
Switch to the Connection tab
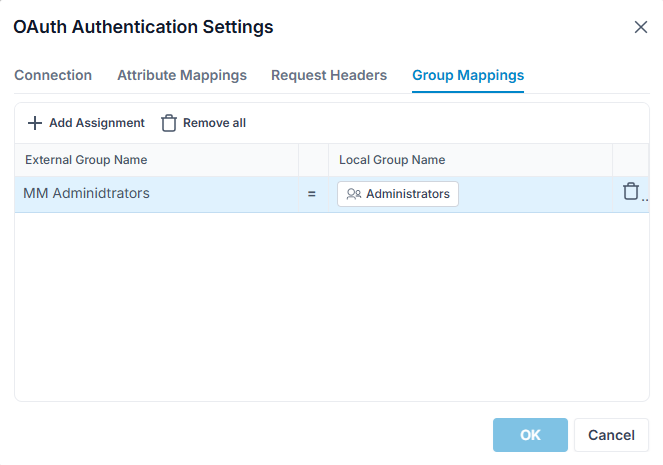coord(53,75)
